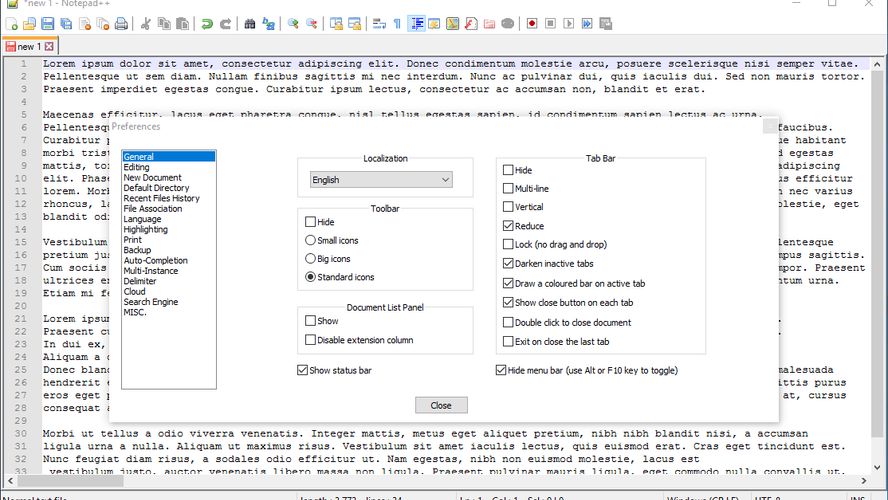Stop macro recording icon
Screen dimensions: 888x500
pyautogui.click(x=550, y=24)
